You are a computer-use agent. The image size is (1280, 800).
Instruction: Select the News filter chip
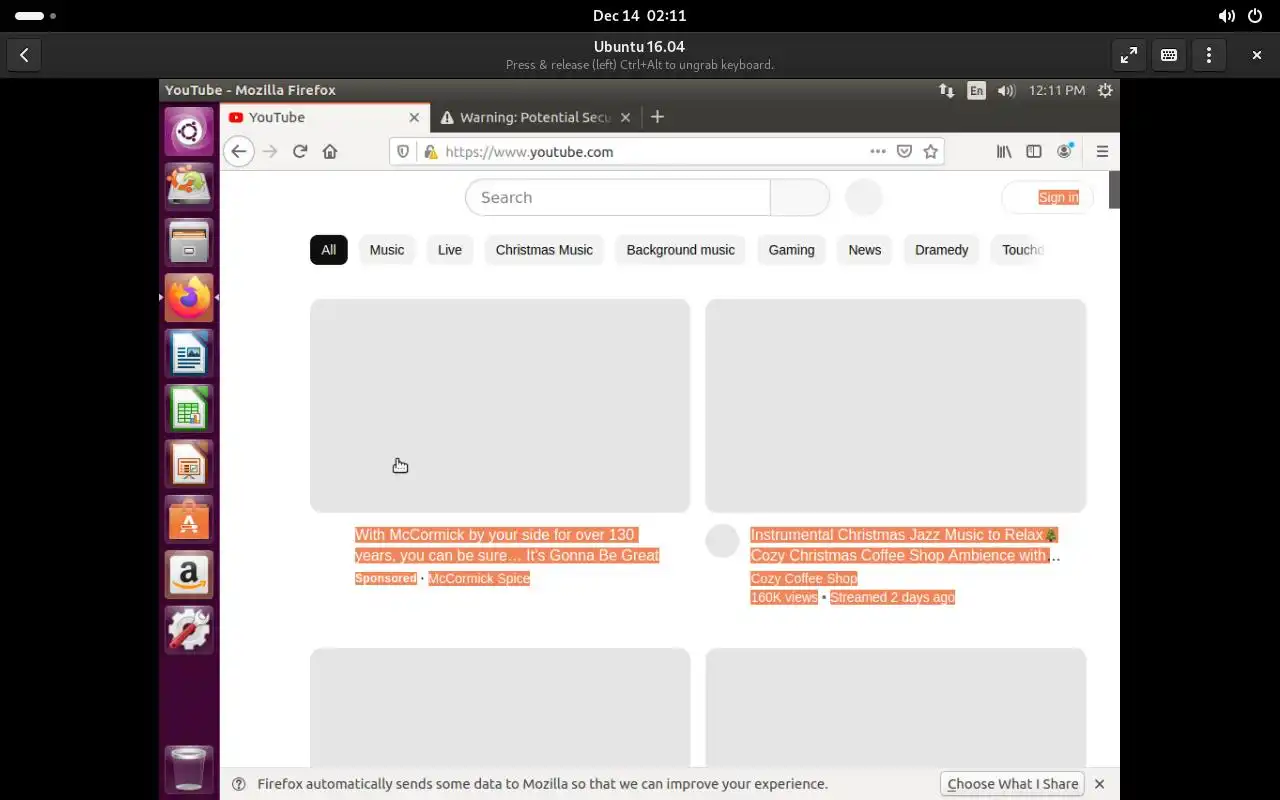(865, 250)
